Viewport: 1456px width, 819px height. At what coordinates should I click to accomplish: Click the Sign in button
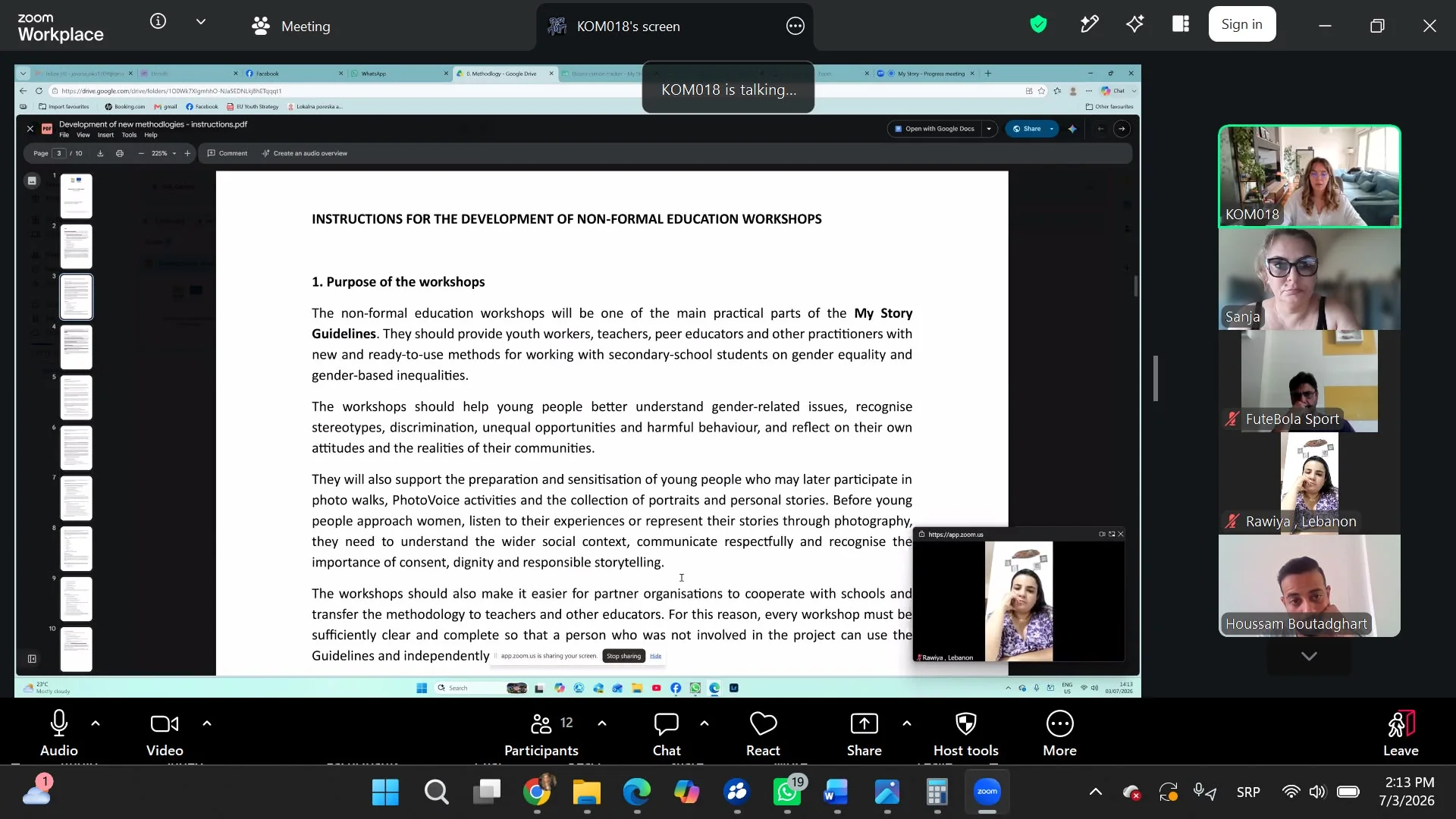tap(1241, 24)
